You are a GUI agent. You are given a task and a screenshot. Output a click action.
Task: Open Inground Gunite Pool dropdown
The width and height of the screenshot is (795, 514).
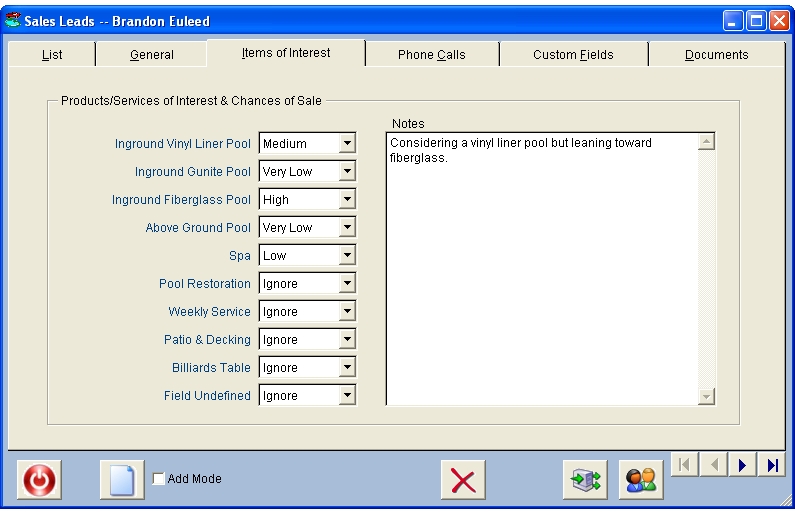click(x=347, y=171)
